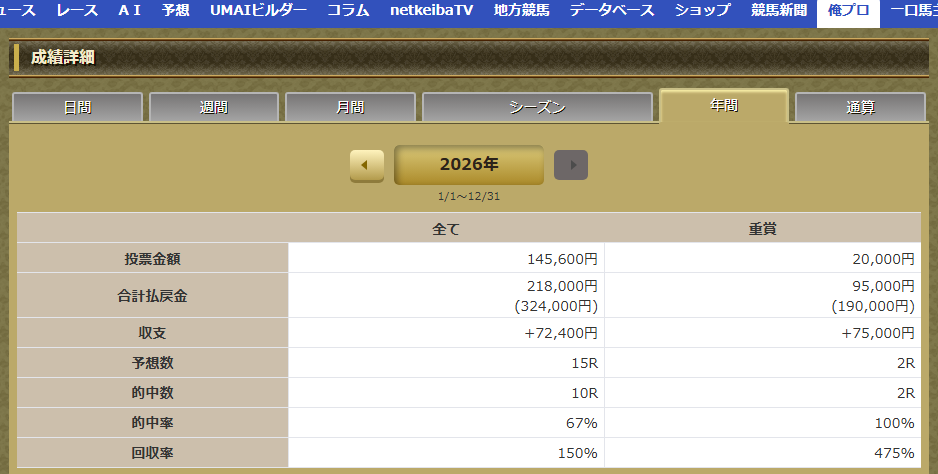Go to 地方競馬 in navigation
Image resolution: width=938 pixels, height=474 pixels.
[x=521, y=11]
